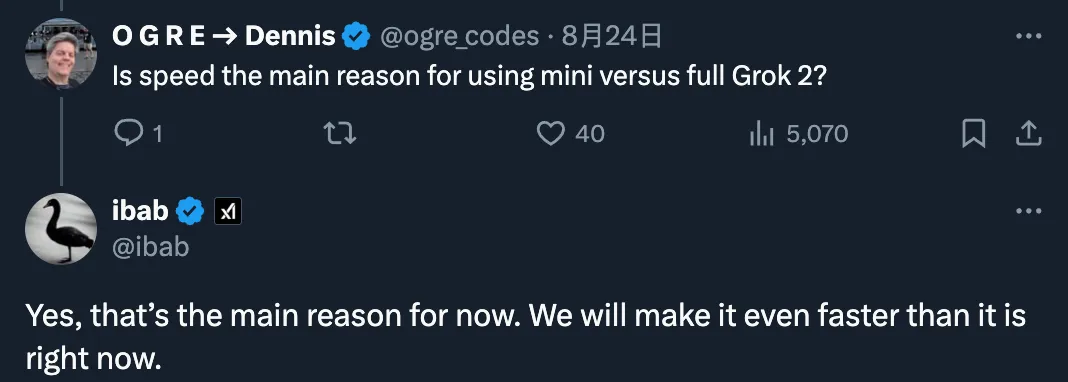Viewport: 1068px width, 382px height.
Task: Click the @ibab handle
Action: click(x=151, y=246)
